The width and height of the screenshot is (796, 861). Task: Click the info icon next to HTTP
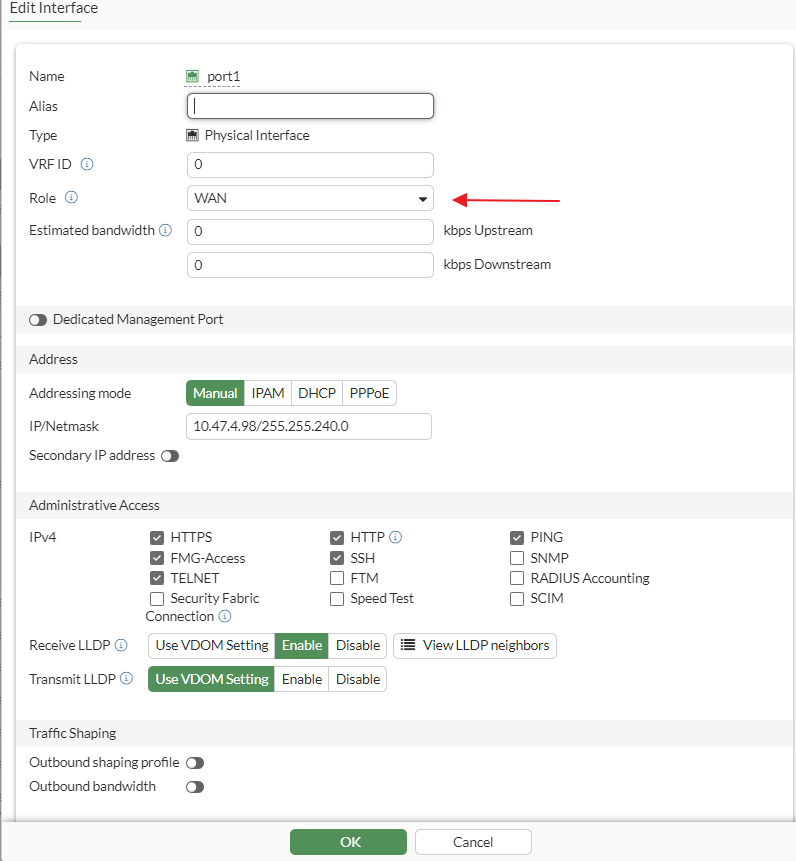[x=395, y=537]
